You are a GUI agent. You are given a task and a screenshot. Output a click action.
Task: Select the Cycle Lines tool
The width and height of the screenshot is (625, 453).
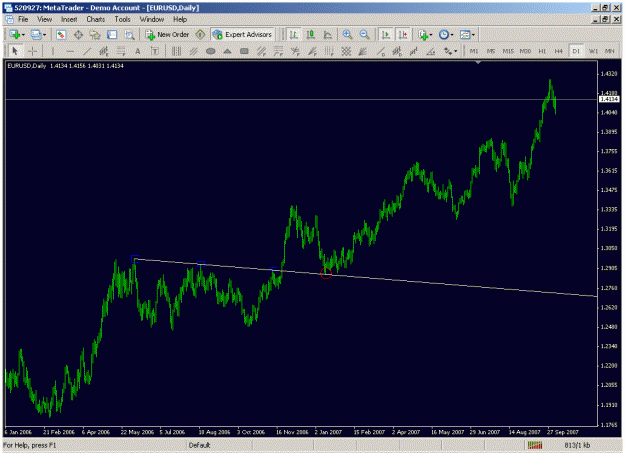(x=176, y=51)
